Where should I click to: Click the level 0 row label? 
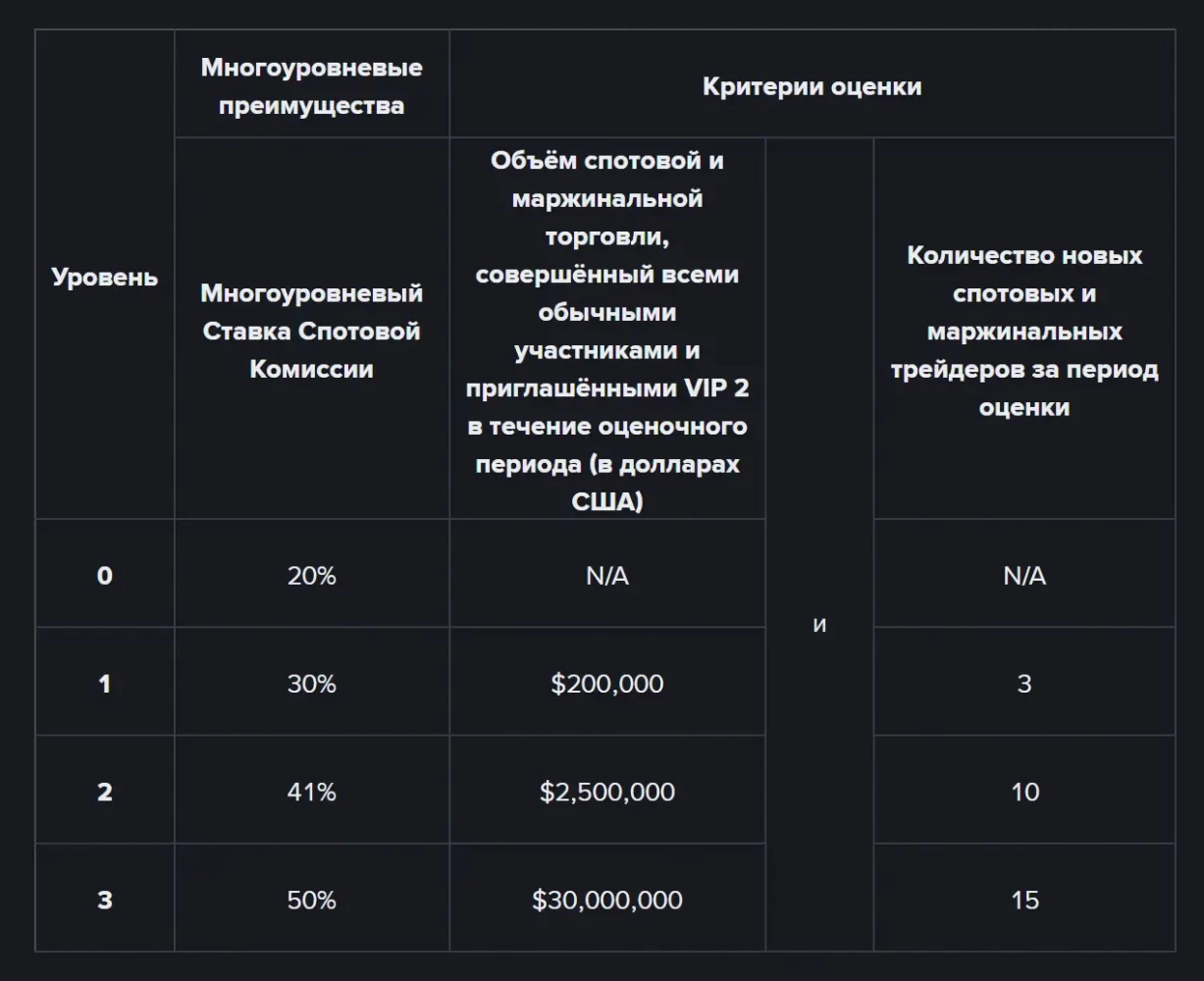click(104, 575)
